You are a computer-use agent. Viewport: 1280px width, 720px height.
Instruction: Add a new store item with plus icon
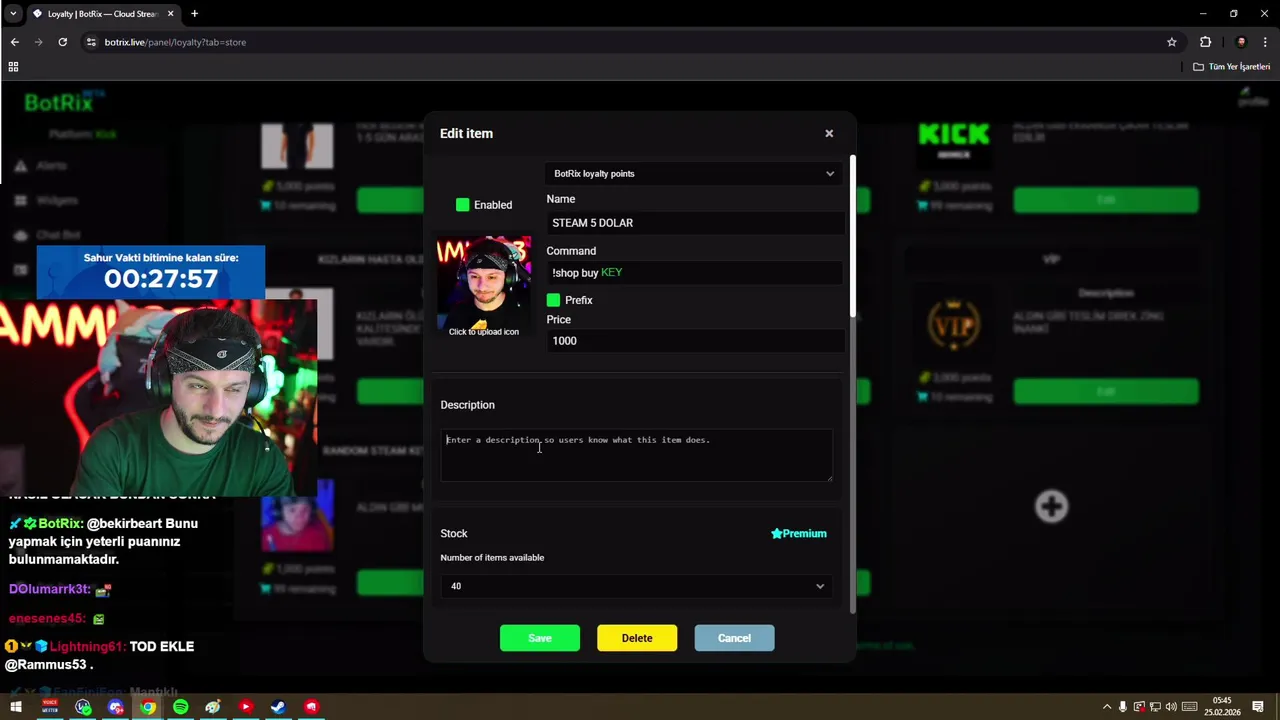pos(1051,506)
